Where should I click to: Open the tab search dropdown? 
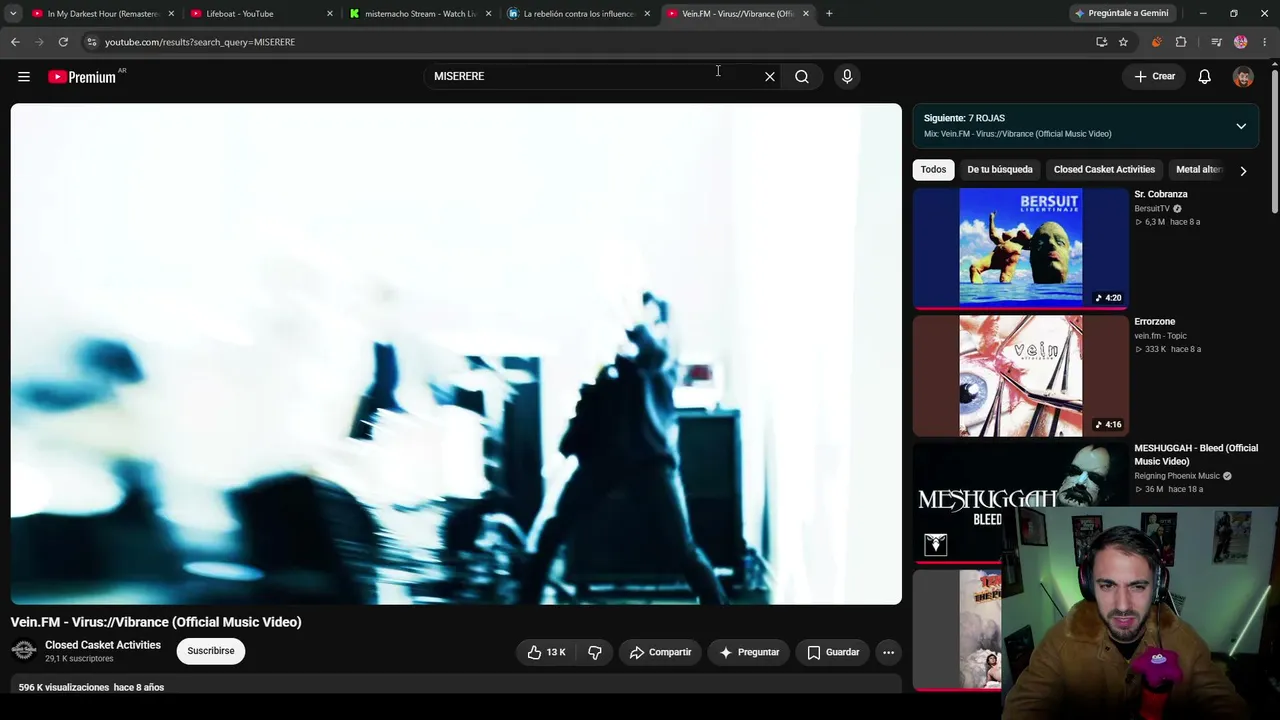tap(13, 14)
